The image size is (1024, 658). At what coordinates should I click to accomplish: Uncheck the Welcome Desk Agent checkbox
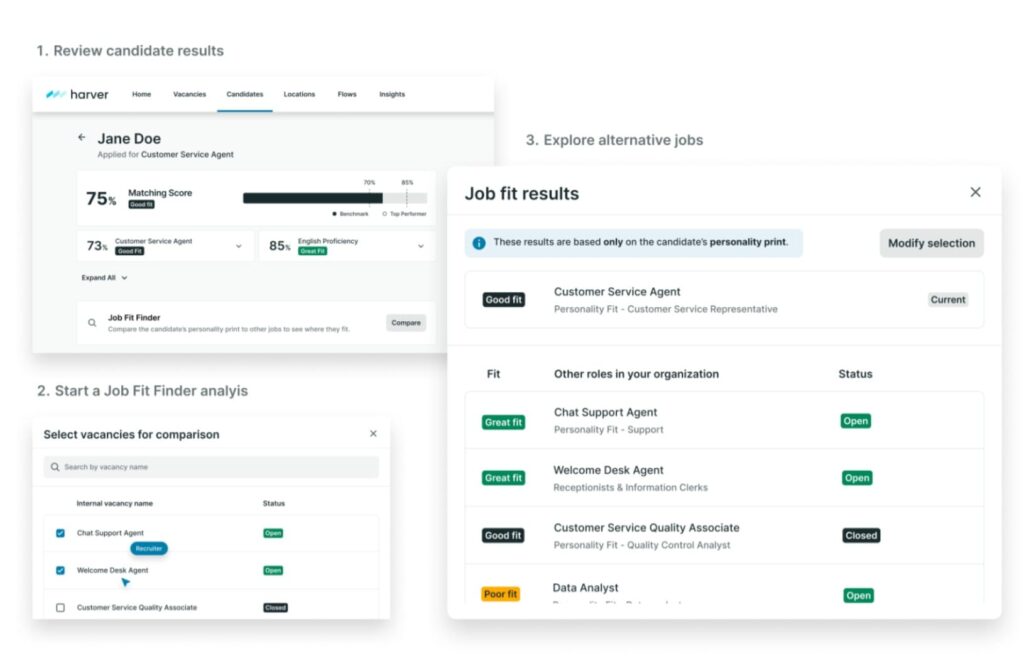60,570
